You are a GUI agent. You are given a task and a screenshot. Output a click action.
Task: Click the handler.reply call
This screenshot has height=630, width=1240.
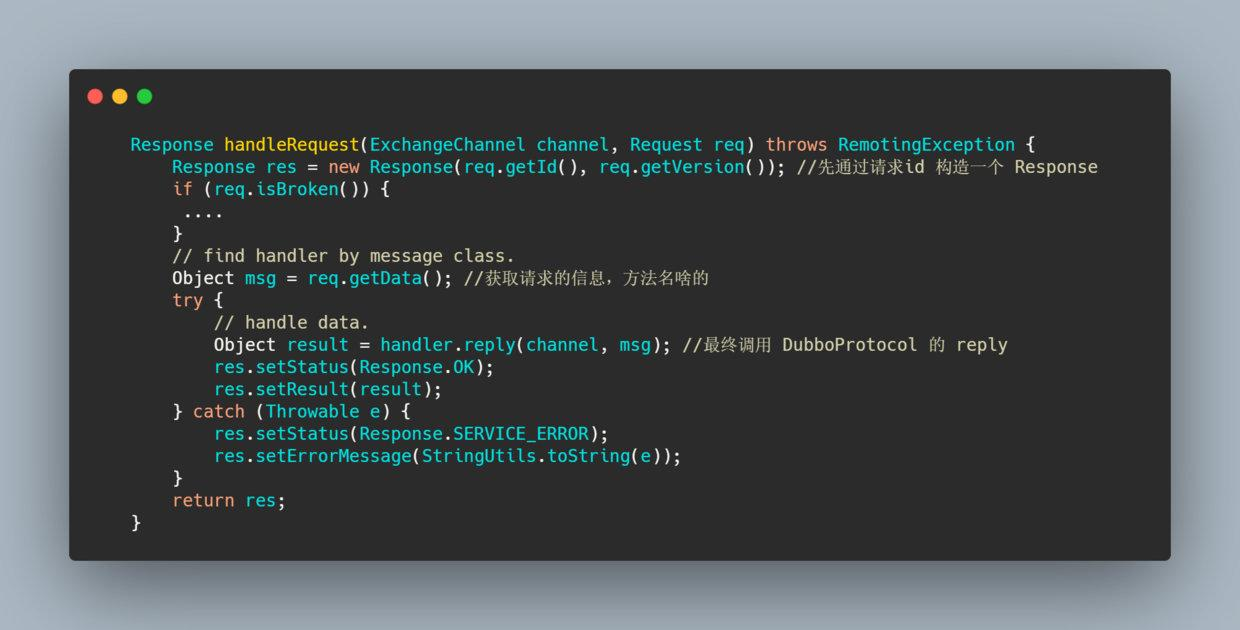(x=447, y=345)
